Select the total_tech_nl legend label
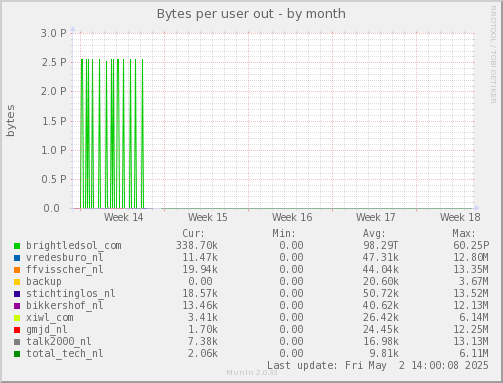503x383 pixels. tap(65, 354)
